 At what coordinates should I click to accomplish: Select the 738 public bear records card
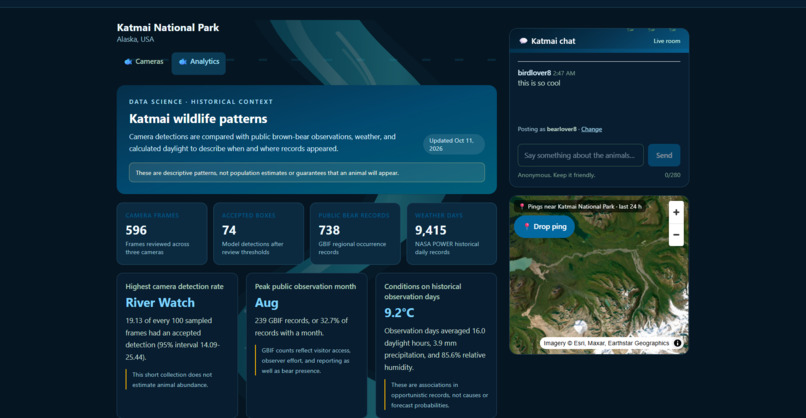355,234
